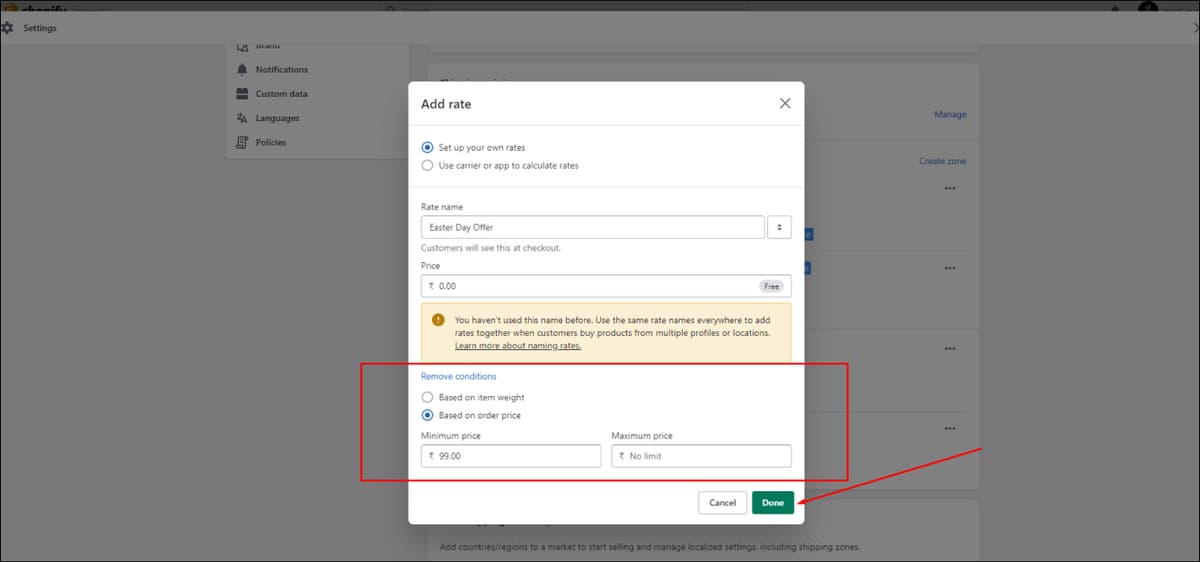Click the Settings gear icon

[x=9, y=28]
